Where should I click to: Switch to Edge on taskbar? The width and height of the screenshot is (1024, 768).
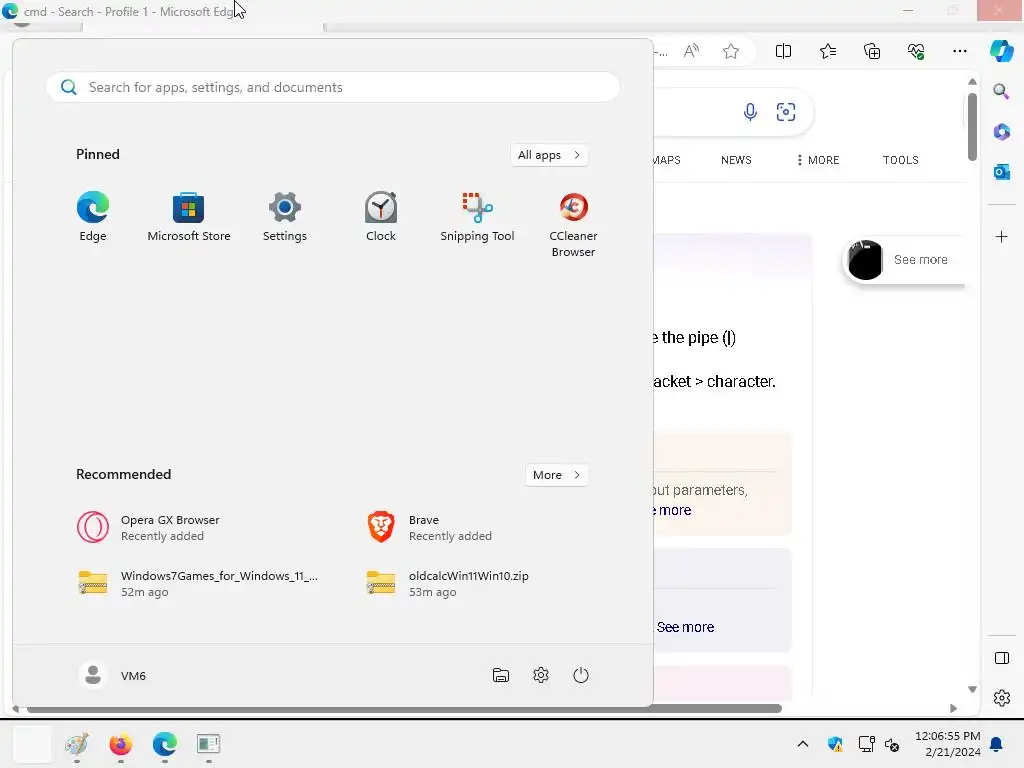point(165,744)
